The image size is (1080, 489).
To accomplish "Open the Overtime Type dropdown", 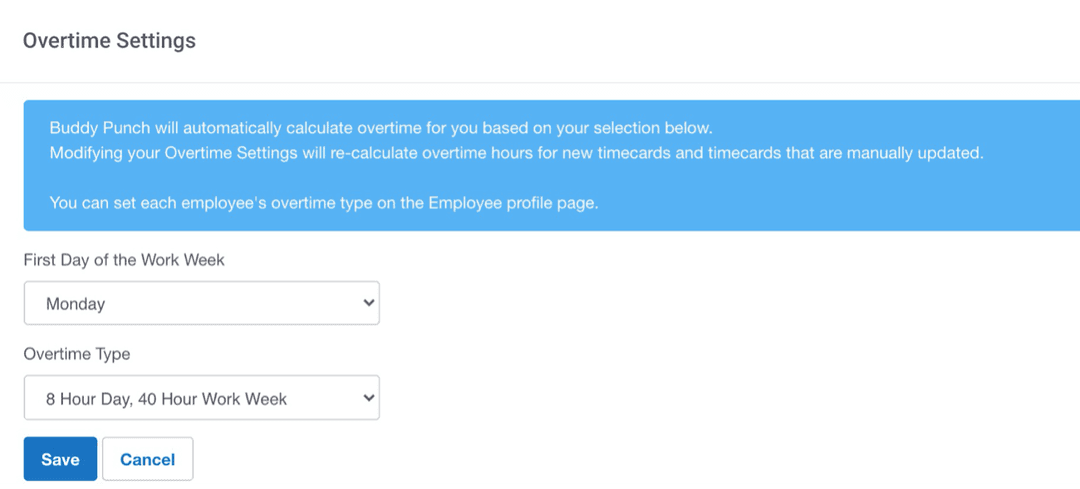I will click(201, 398).
